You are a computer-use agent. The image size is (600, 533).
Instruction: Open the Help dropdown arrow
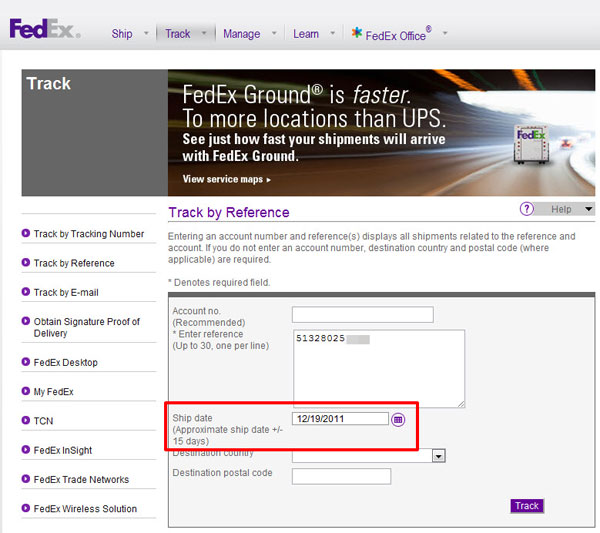(589, 209)
